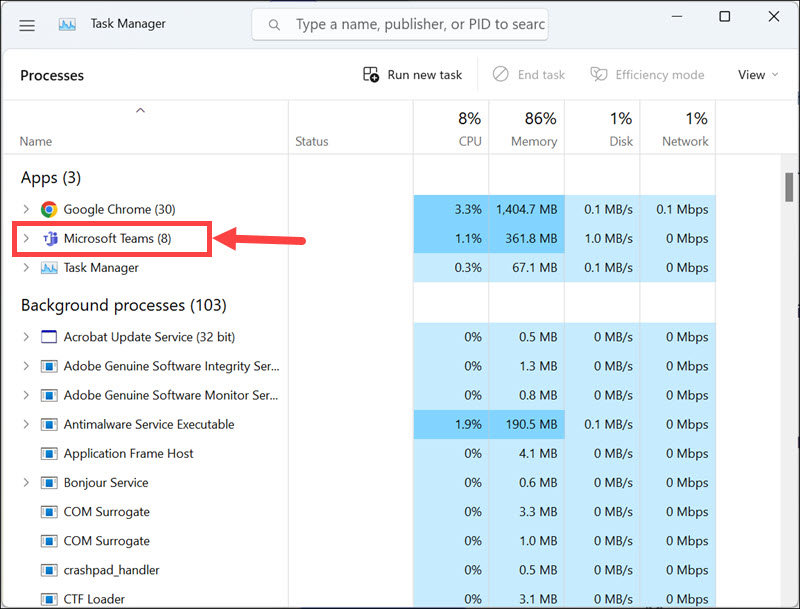The height and width of the screenshot is (609, 800).
Task: Click the Antimalware Service Executable icon
Action: pyautogui.click(x=49, y=424)
